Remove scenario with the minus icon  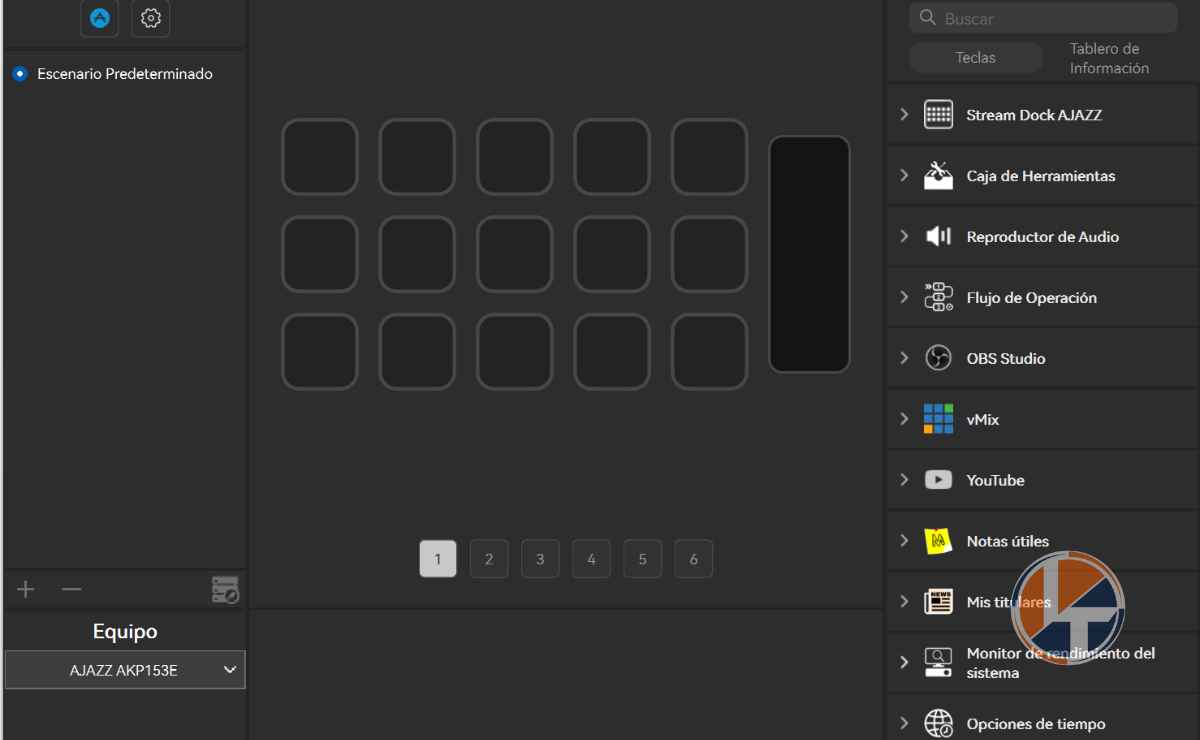coord(71,589)
